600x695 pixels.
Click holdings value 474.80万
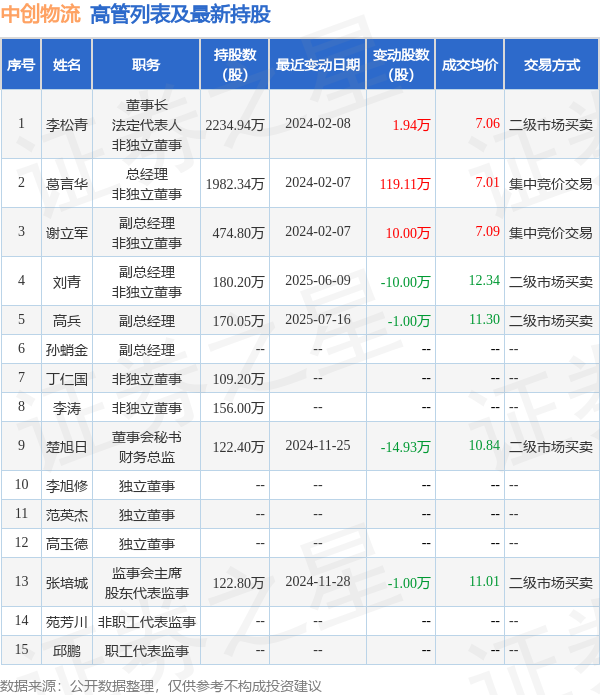point(238,233)
